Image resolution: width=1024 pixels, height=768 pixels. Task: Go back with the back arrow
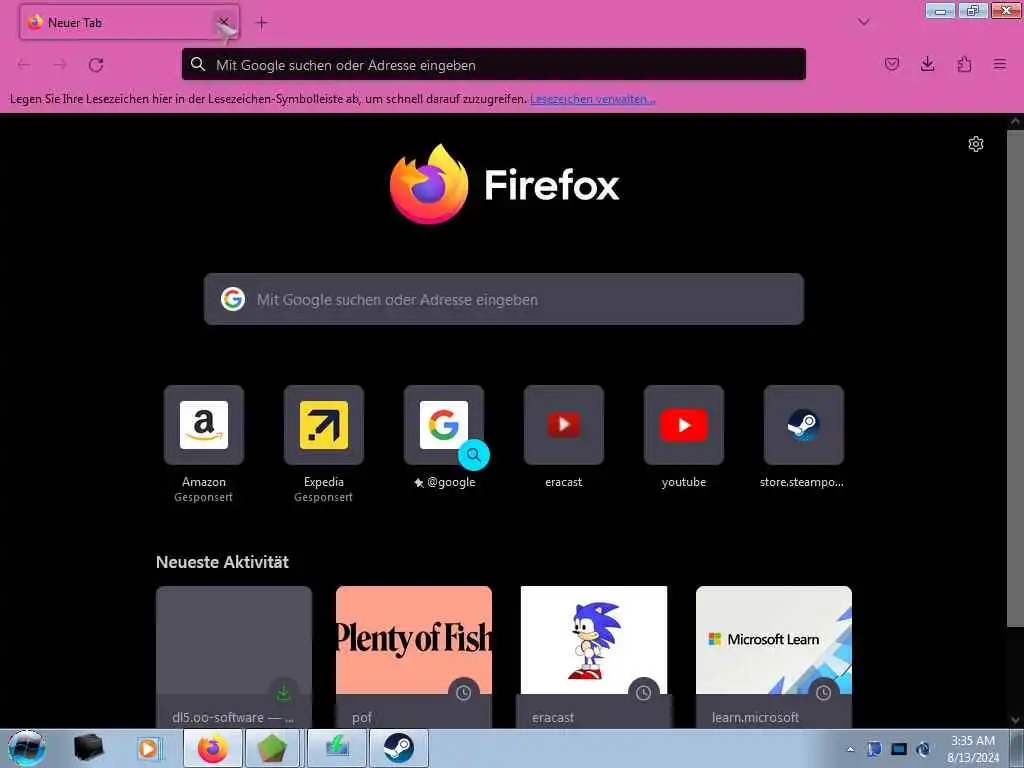click(24, 65)
